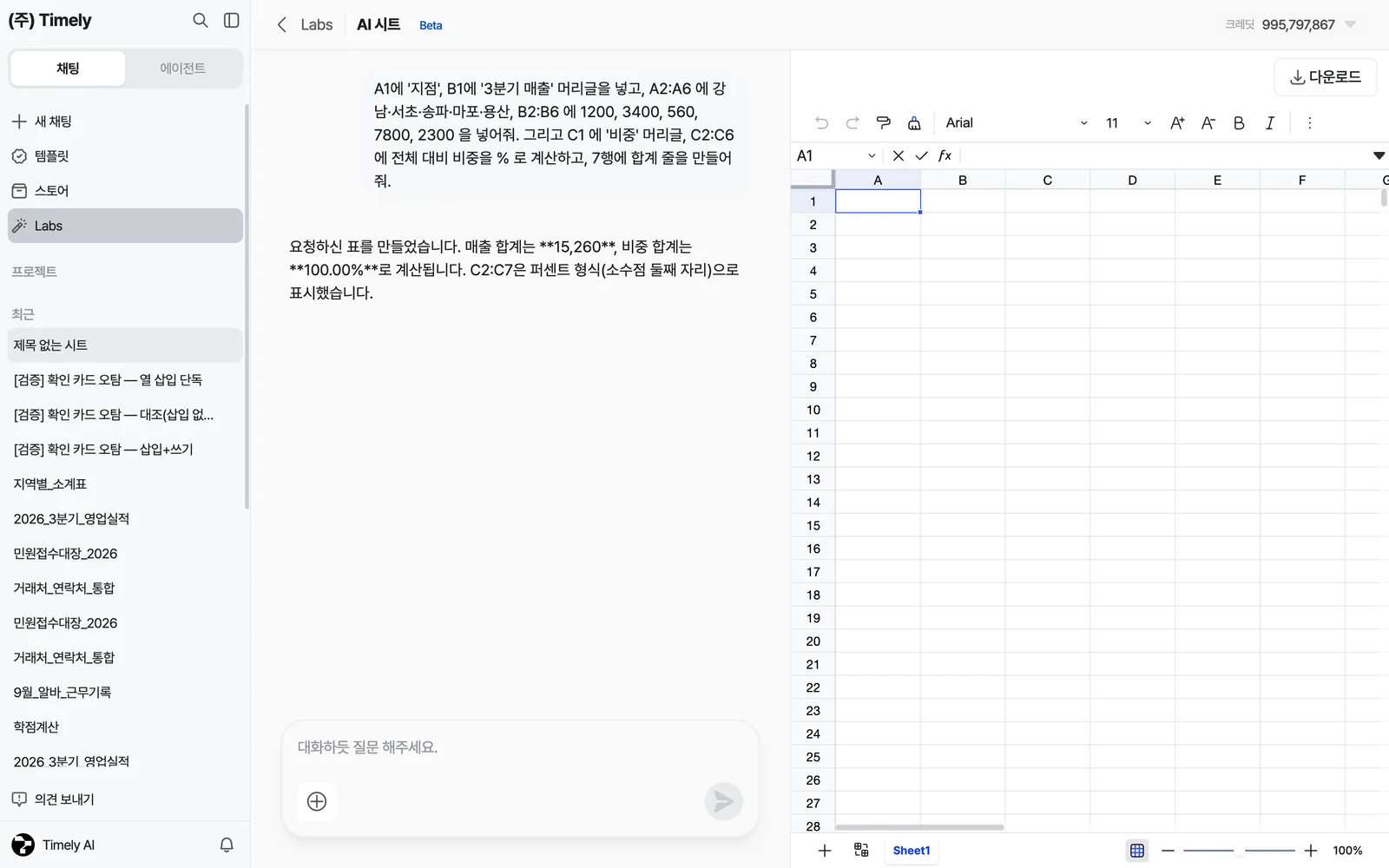1389x868 pixels.
Task: Open the 템플릿 page
Action: [125, 156]
